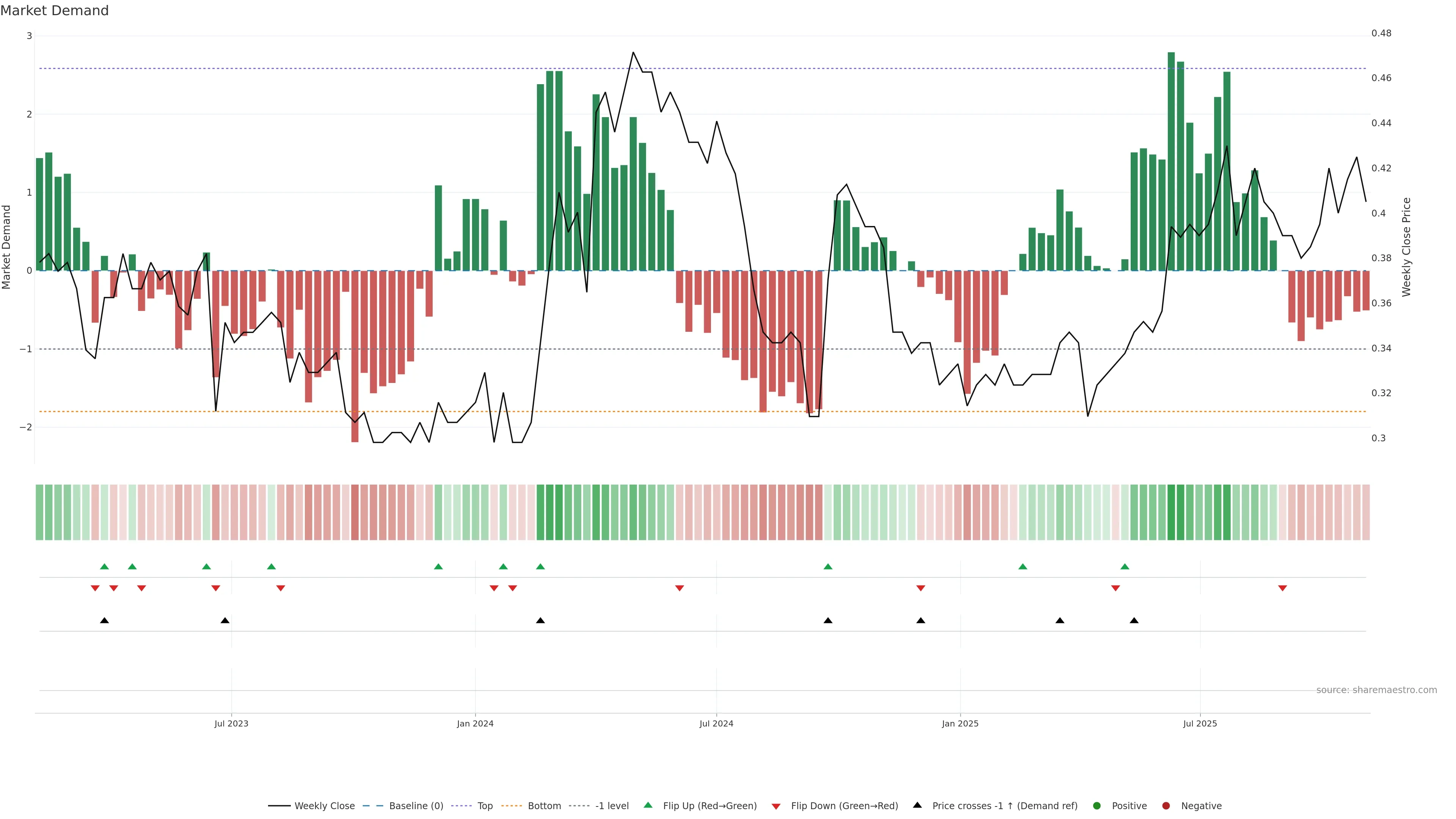The image size is (1456, 819).
Task: Click darkest green heatmap cell near Jul 2025
Action: [x=1171, y=512]
